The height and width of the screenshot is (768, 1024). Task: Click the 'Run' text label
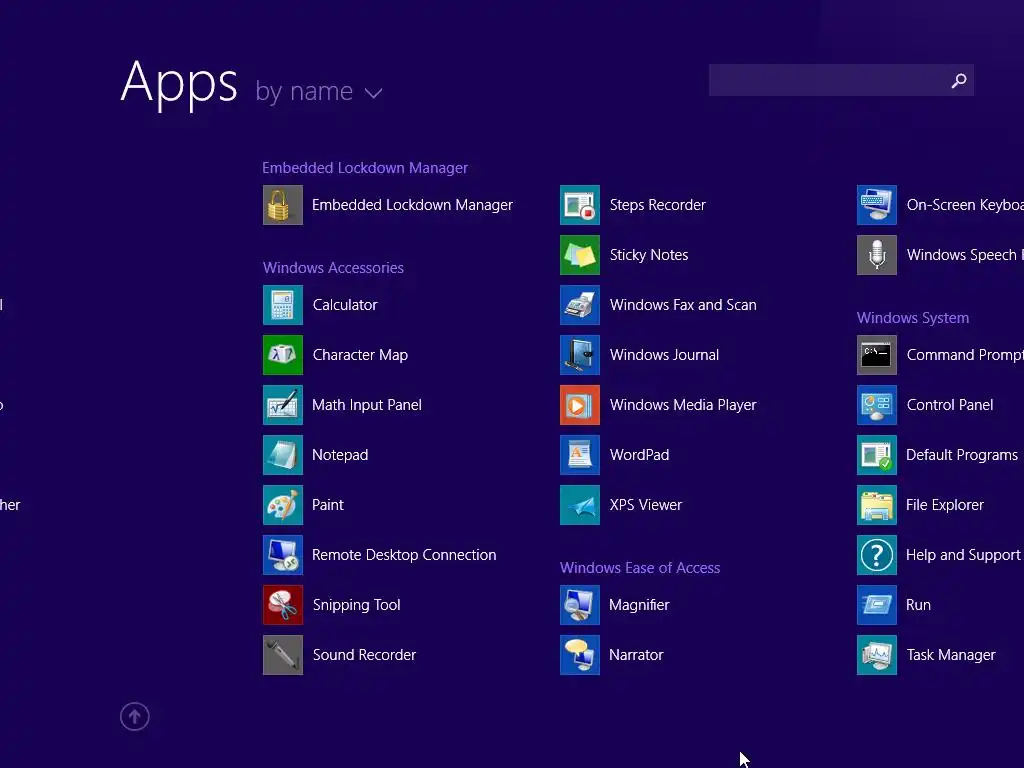pyautogui.click(x=918, y=605)
